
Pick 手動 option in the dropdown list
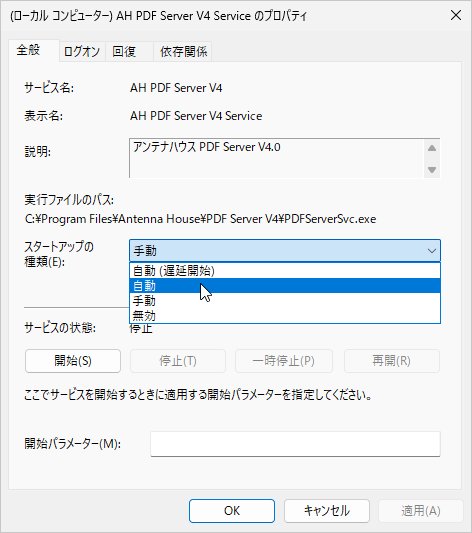pos(285,300)
